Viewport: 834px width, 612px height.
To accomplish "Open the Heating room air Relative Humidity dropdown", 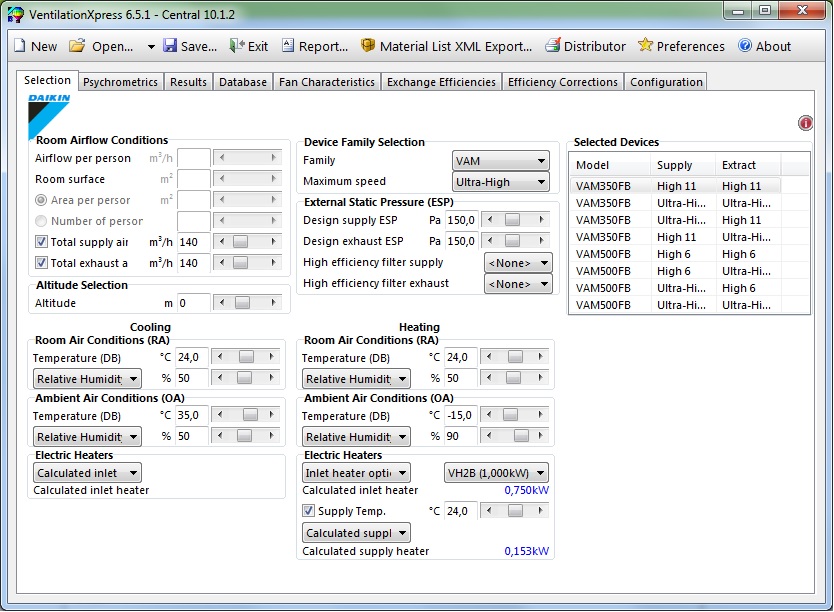I will (356, 379).
